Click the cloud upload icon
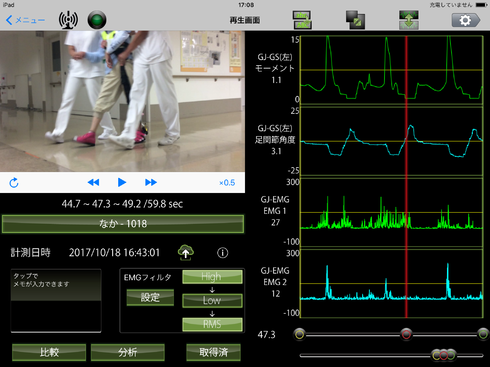The height and width of the screenshot is (367, 490). point(186,252)
